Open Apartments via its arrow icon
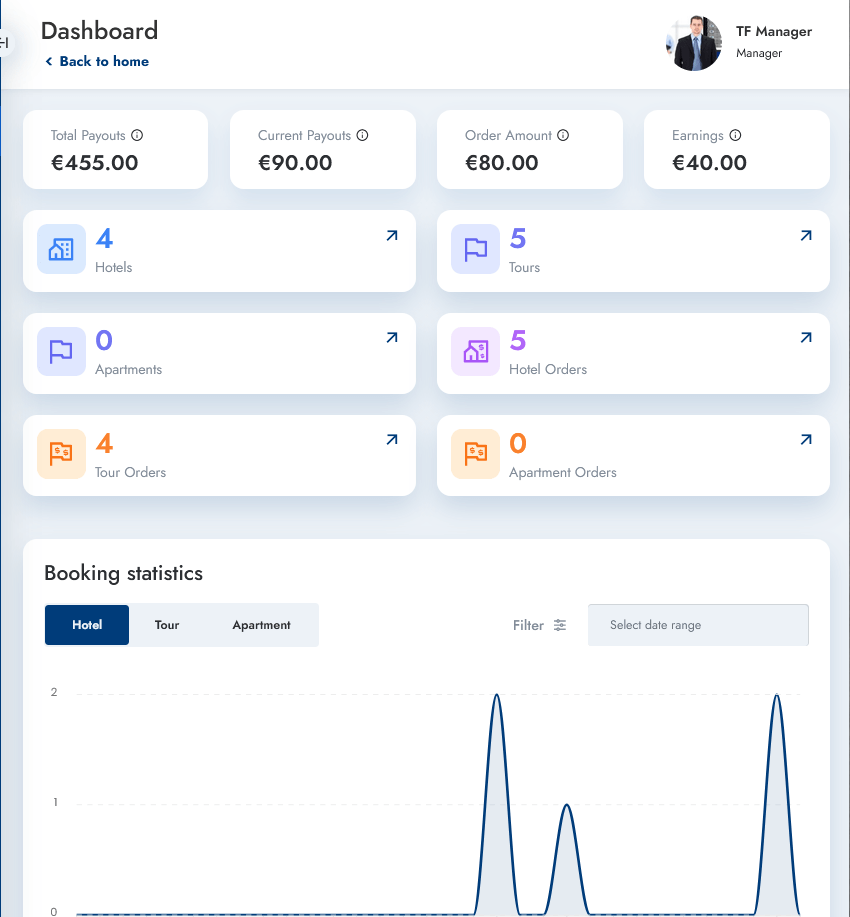Viewport: 850px width, 917px height. 392,337
